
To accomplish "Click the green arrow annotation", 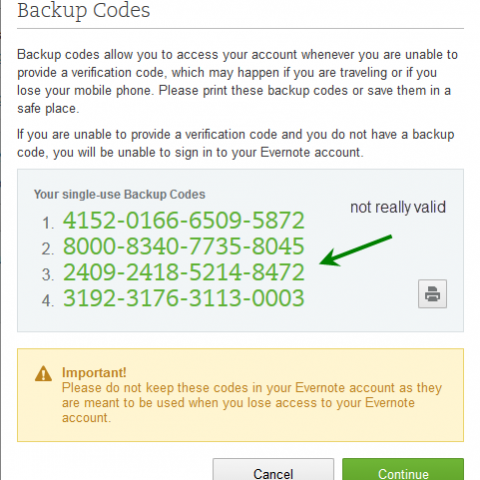I will [x=356, y=250].
